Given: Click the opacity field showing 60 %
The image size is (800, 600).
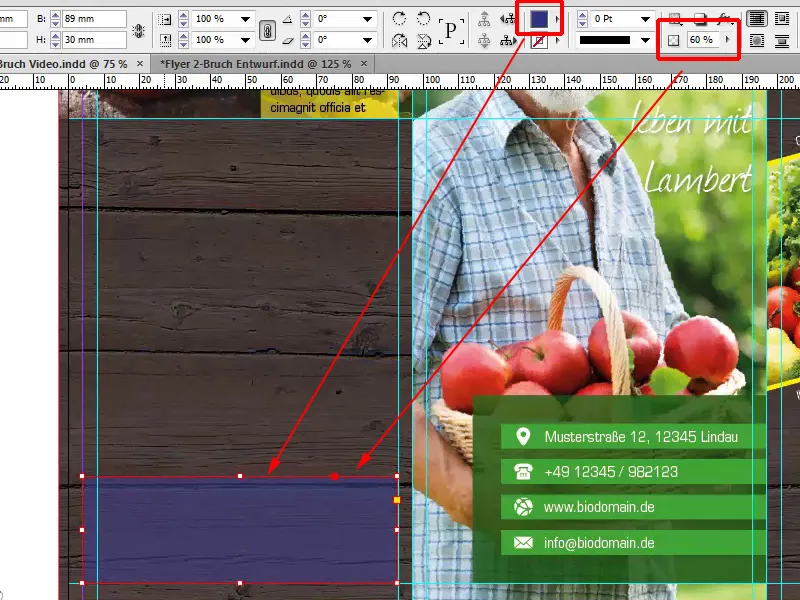Looking at the screenshot, I should pos(703,39).
